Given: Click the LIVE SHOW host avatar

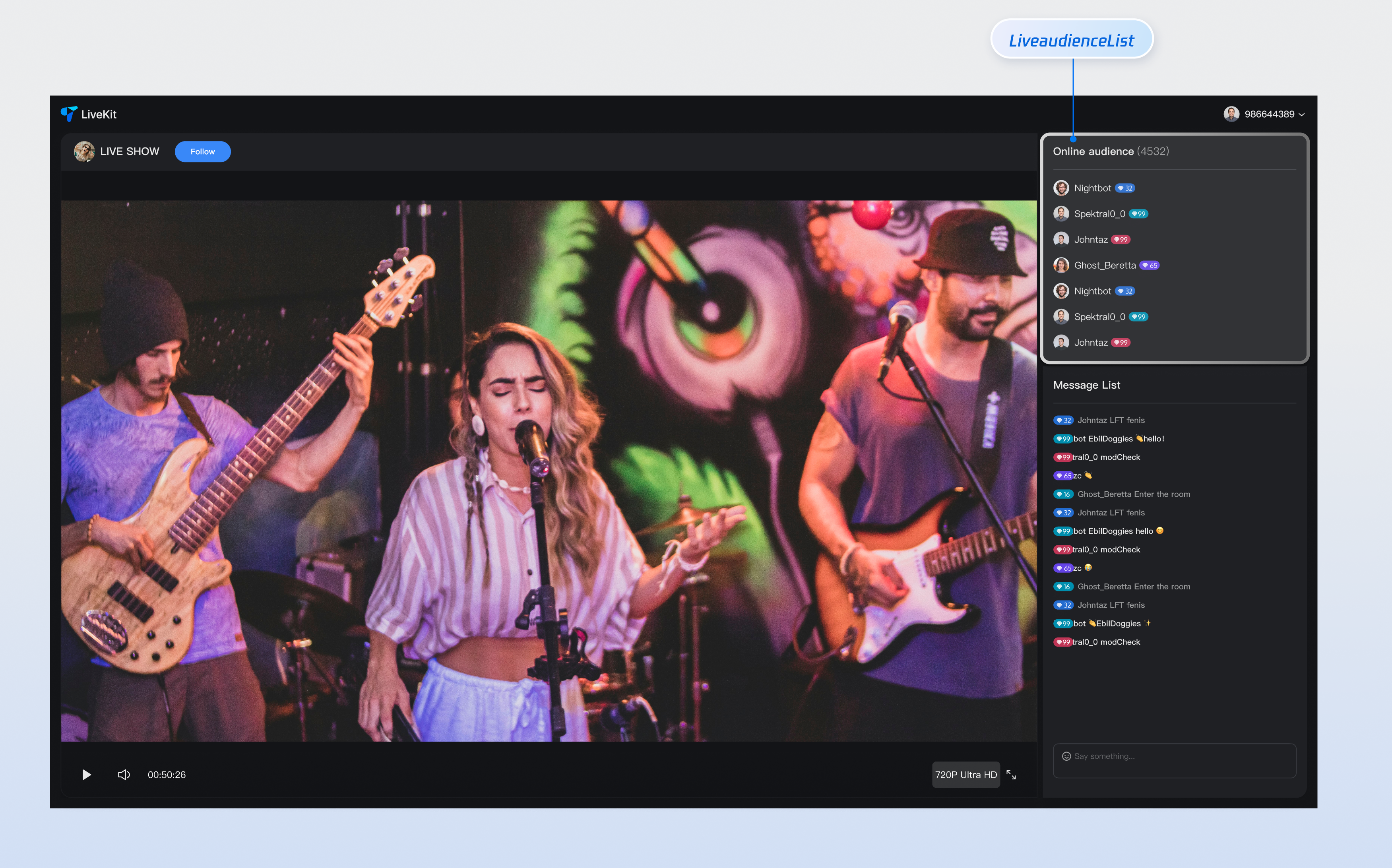Looking at the screenshot, I should 84,151.
